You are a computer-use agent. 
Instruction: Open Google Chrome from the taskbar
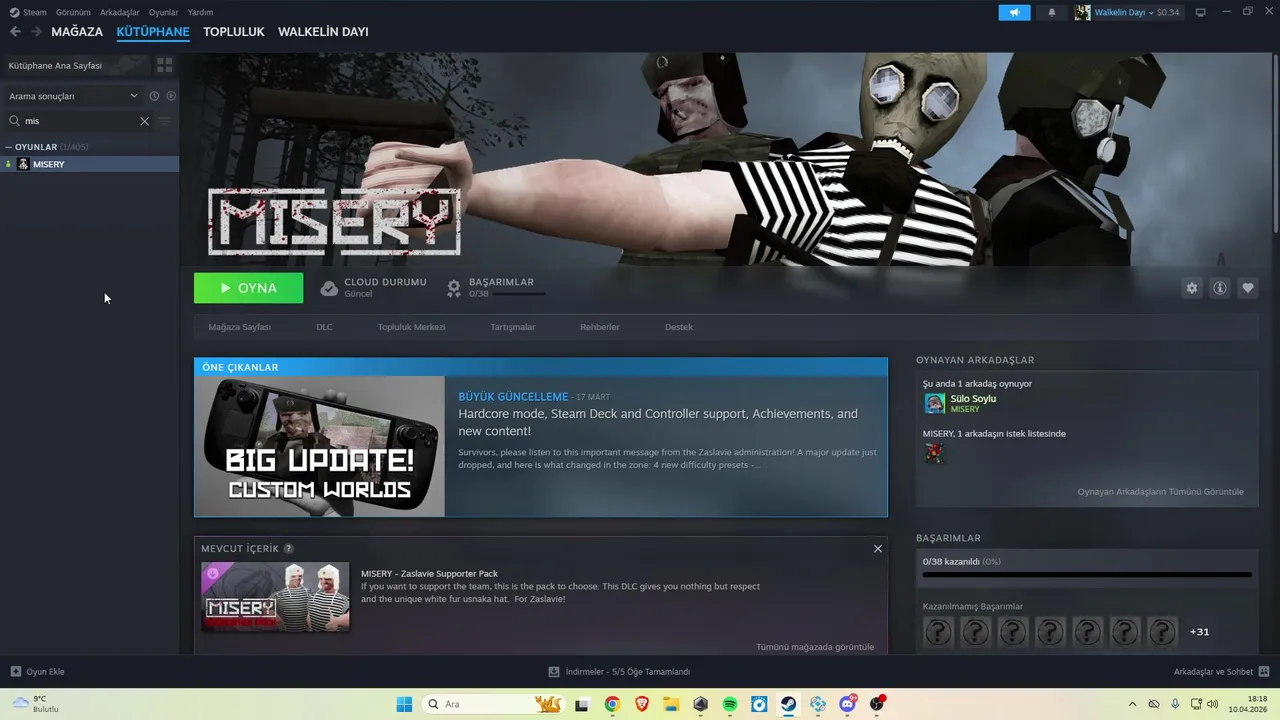pyautogui.click(x=612, y=704)
